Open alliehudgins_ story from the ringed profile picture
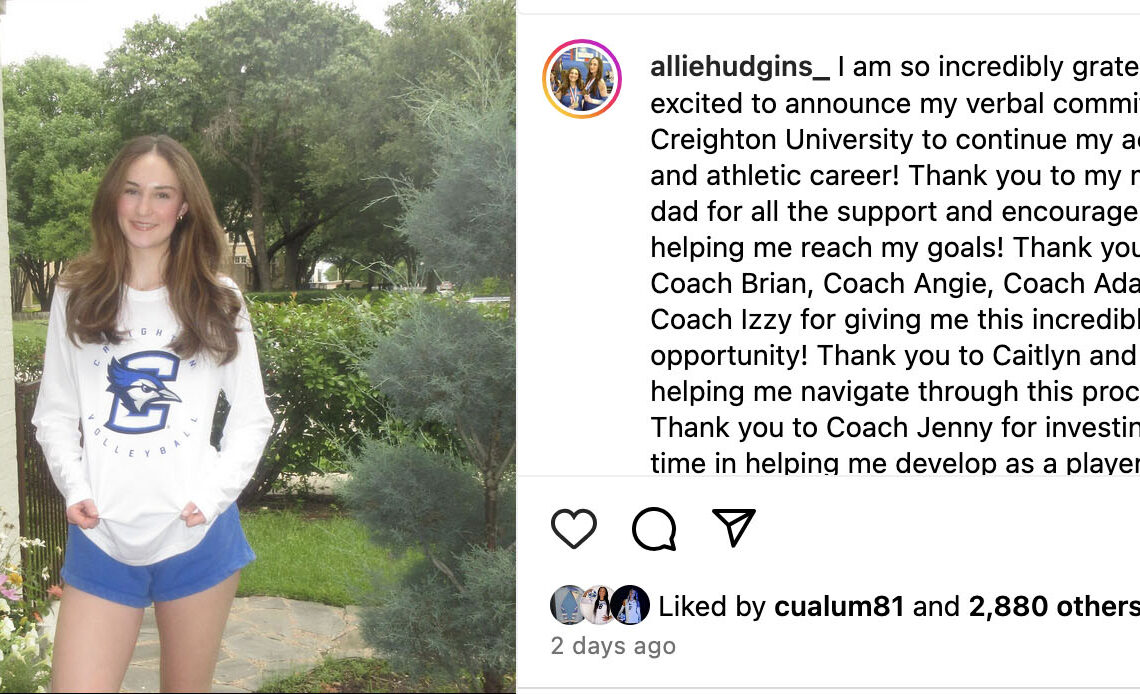Viewport: 1140px width, 694px height. [582, 78]
